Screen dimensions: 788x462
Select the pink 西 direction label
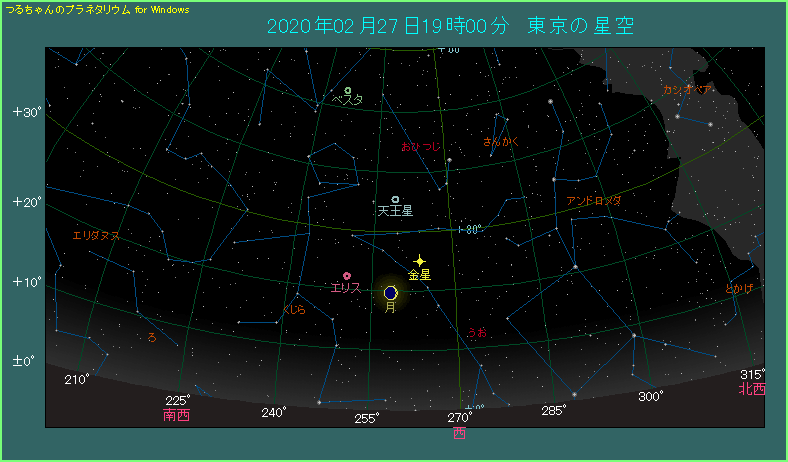[459, 434]
